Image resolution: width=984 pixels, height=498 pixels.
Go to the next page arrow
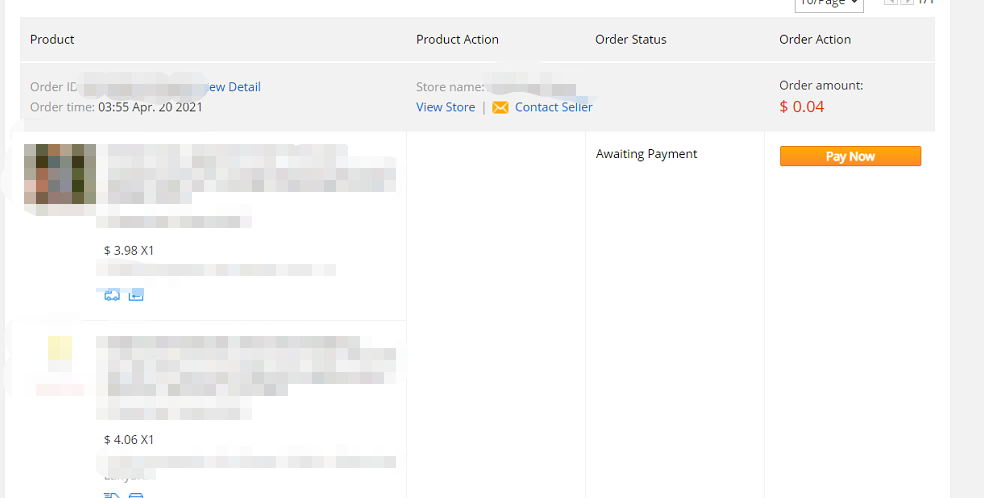[x=907, y=2]
